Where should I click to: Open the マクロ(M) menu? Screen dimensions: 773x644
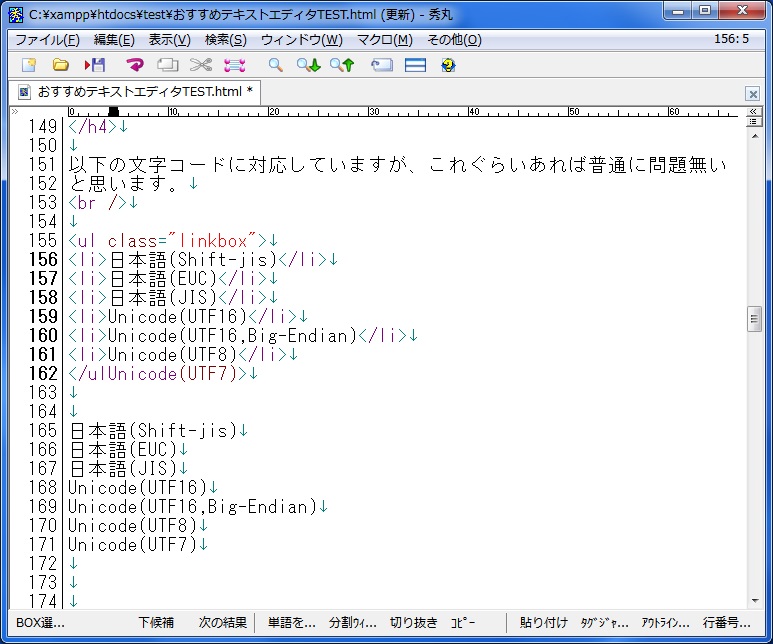(x=385, y=39)
